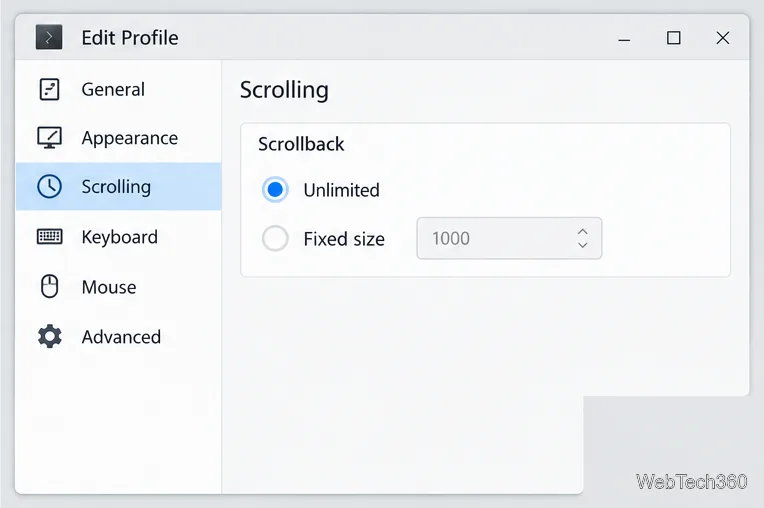Screen dimensions: 764x508
Task: Show the Advanced settings section
Action: pyautogui.click(x=119, y=337)
